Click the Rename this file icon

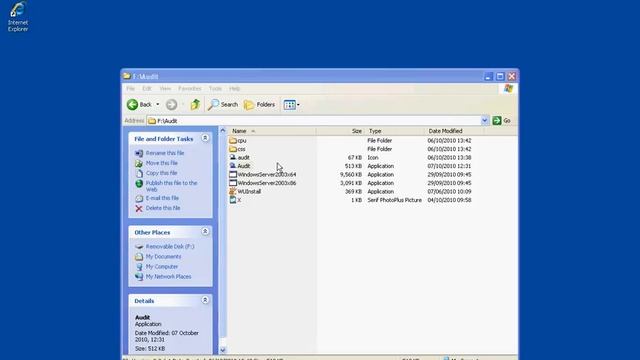[x=139, y=153]
